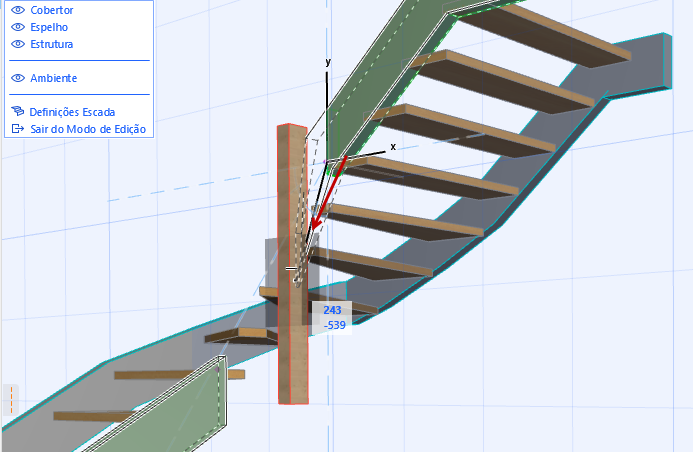
Task: Click the x axis label of the coordinate origin
Action: click(393, 147)
